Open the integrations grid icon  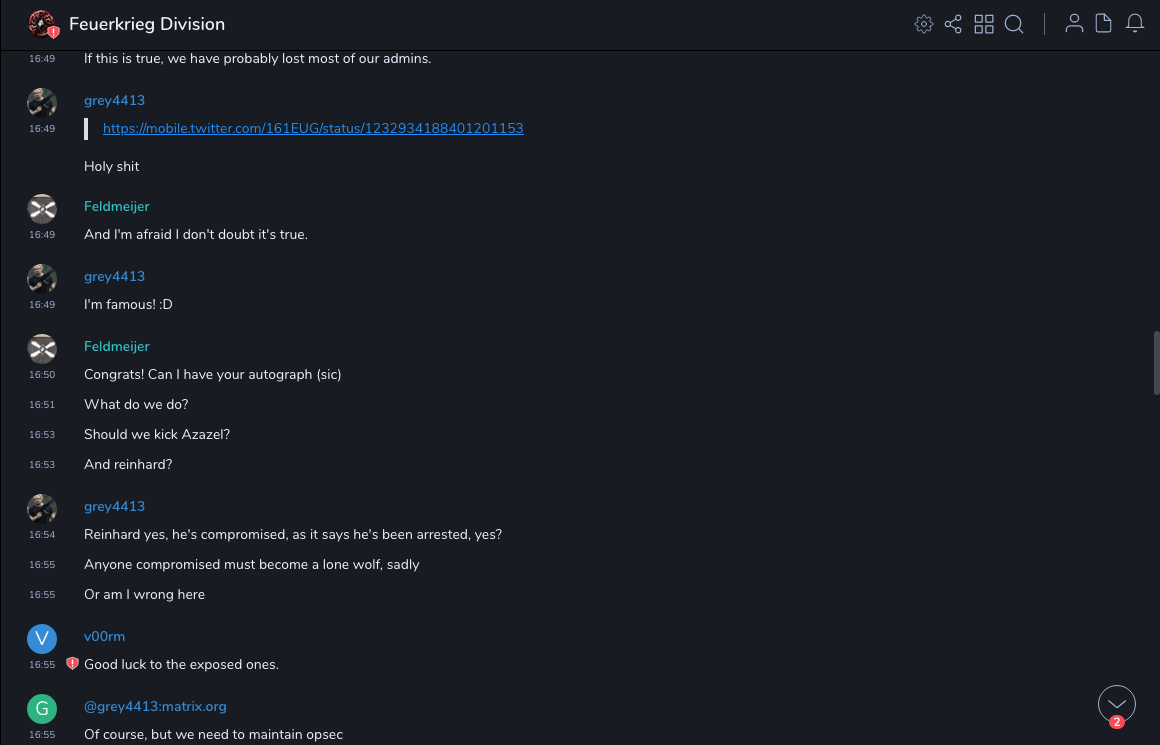pyautogui.click(x=984, y=24)
